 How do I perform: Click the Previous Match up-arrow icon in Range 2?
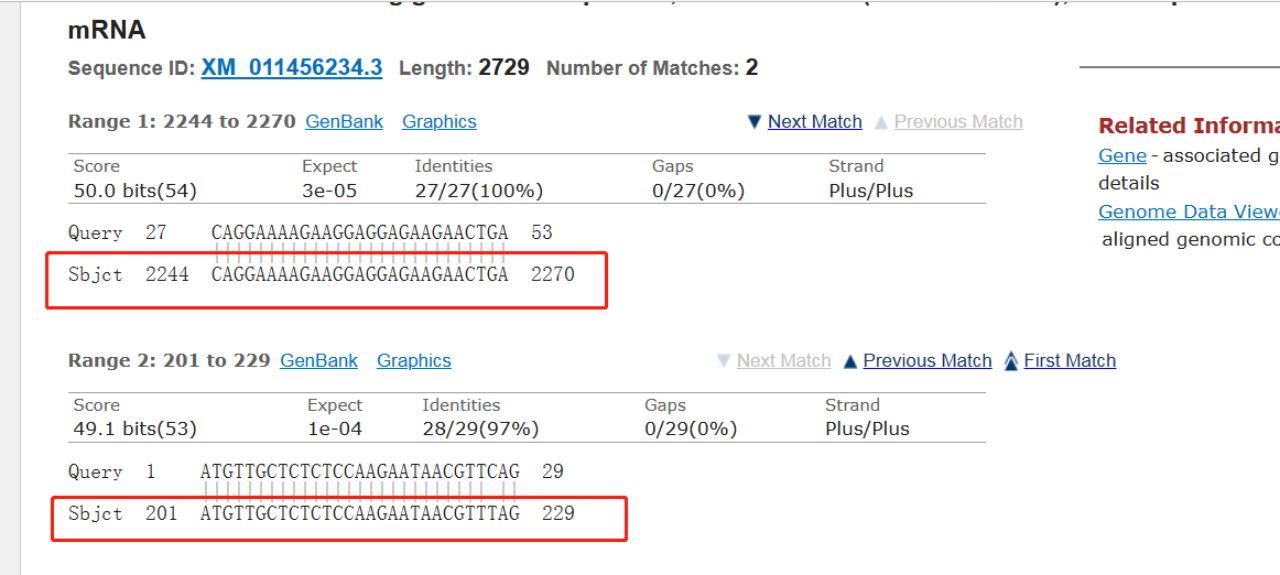click(x=850, y=361)
